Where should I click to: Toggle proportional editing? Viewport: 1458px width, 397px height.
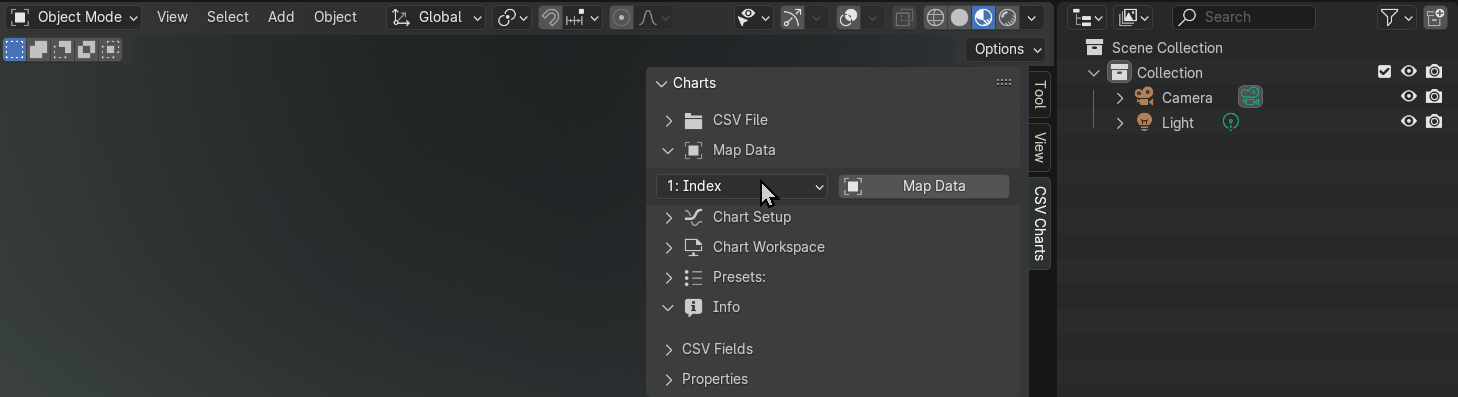pos(622,17)
